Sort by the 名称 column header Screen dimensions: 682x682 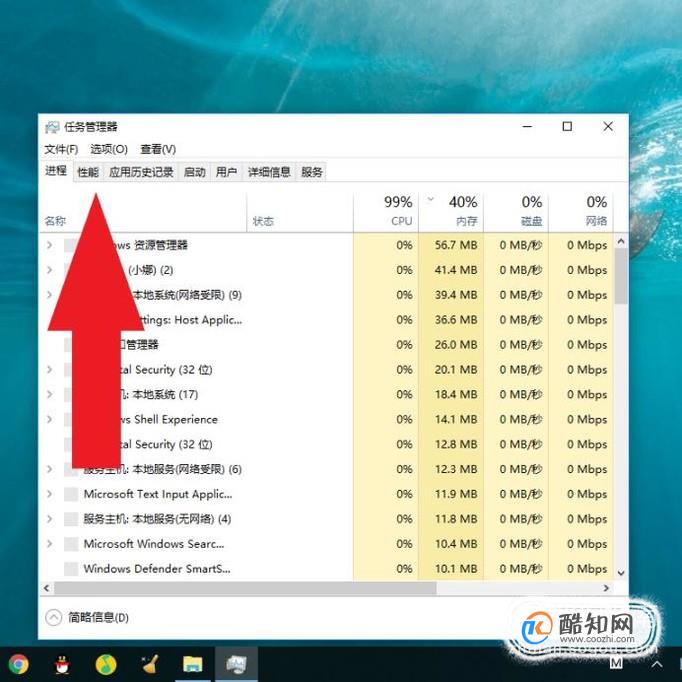tap(144, 211)
